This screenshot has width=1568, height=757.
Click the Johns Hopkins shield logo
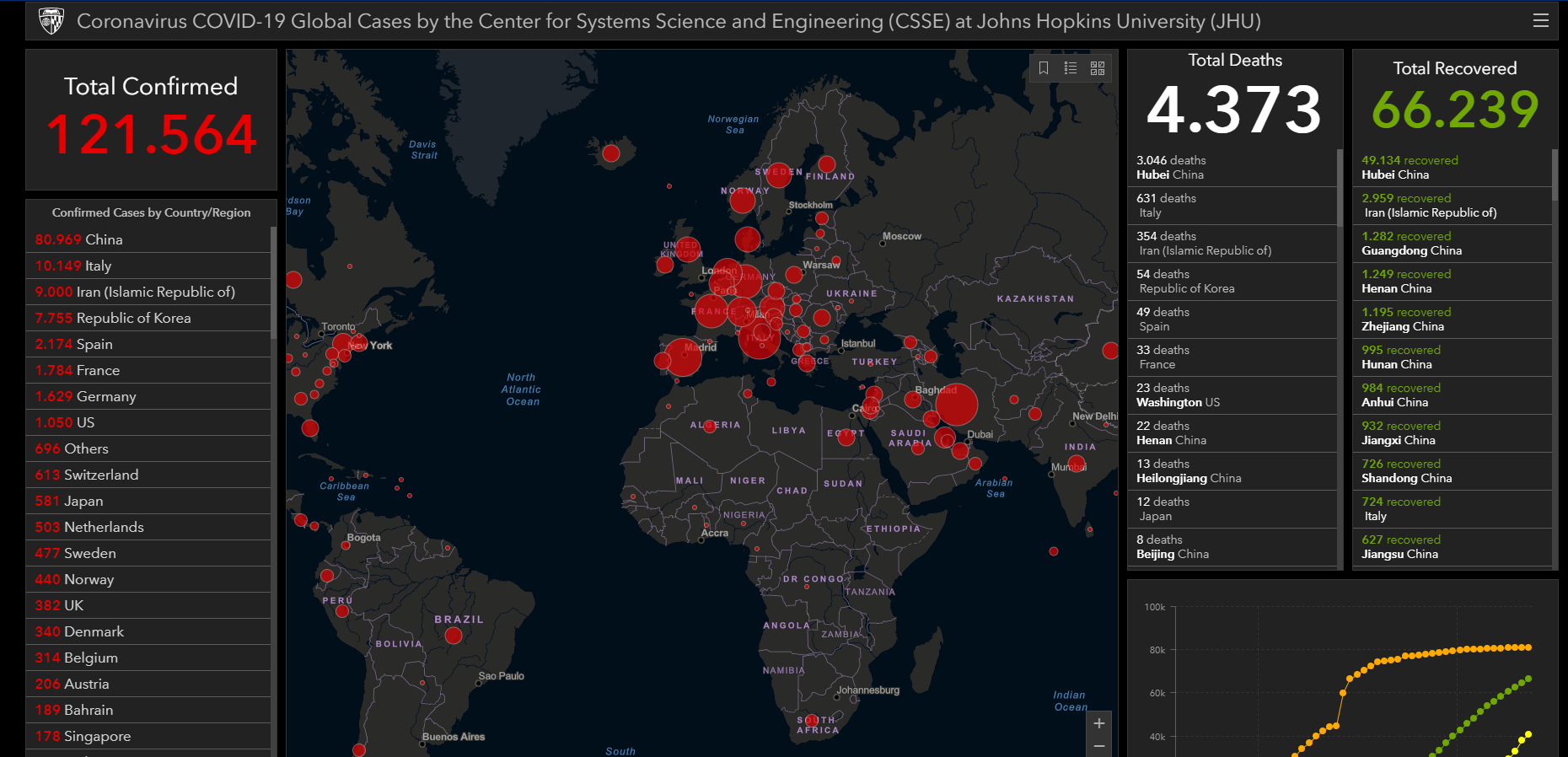click(51, 20)
